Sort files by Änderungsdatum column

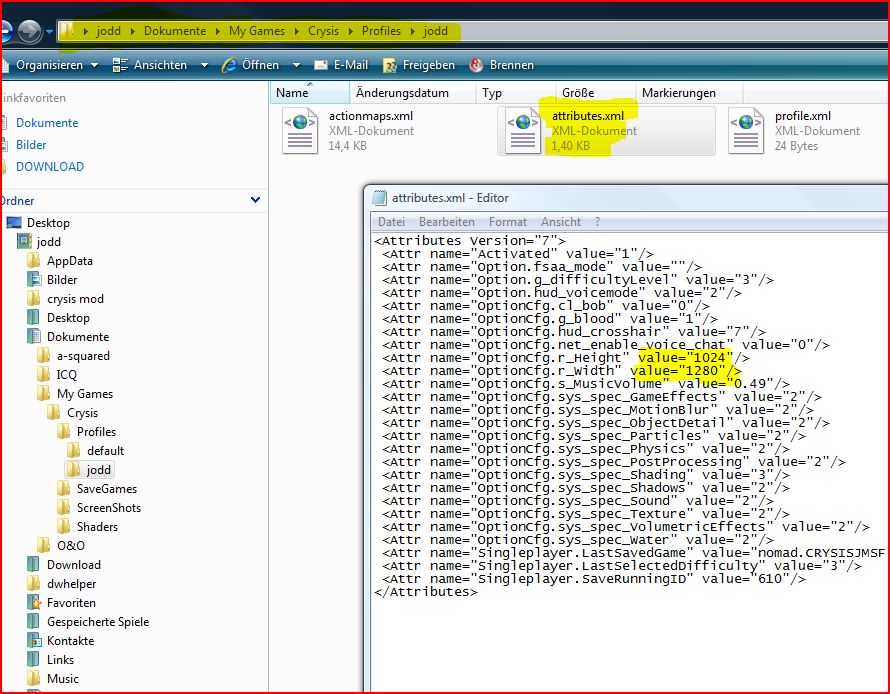click(413, 92)
